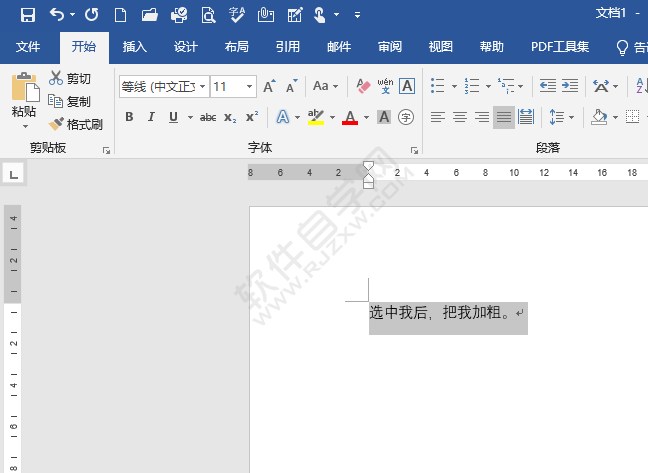Switch to the 邮件 tab
This screenshot has width=648, height=473.
click(339, 47)
